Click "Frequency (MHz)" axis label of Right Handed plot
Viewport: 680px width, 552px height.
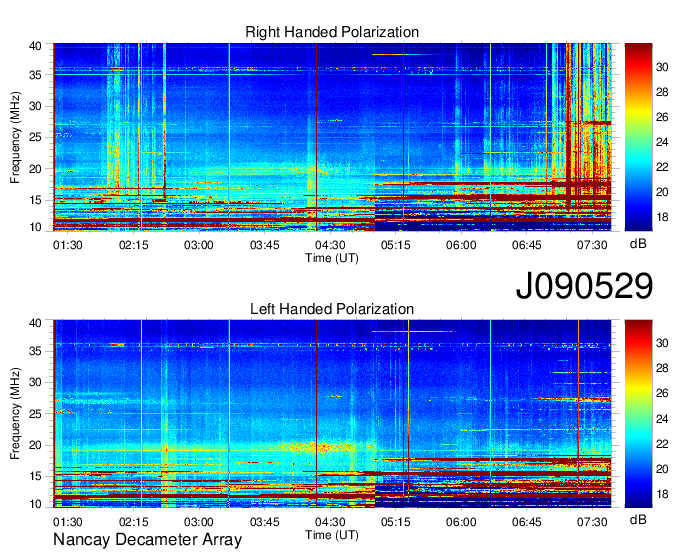pyautogui.click(x=15, y=137)
